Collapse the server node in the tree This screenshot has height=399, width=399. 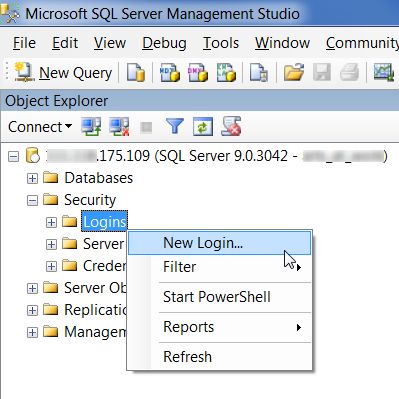(x=13, y=156)
